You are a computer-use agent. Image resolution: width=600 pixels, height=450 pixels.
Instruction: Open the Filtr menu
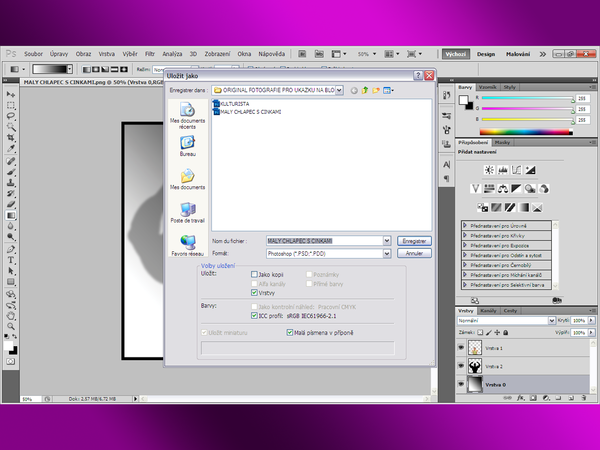tap(149, 53)
